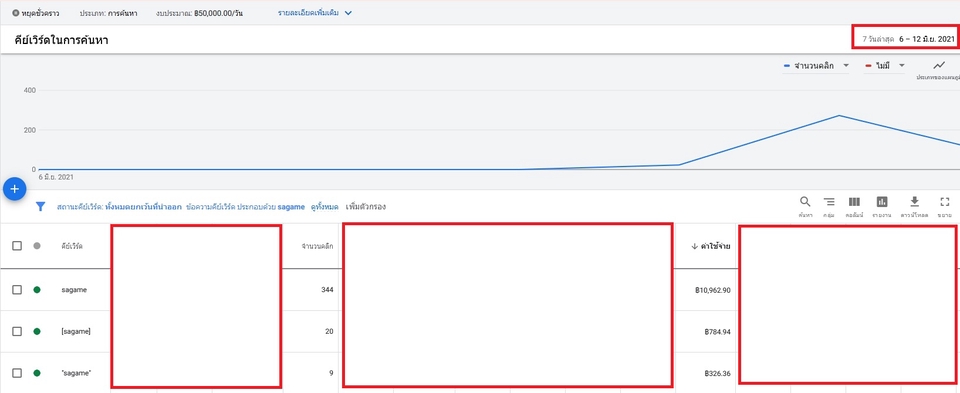Click the keyword text sagame

click(74, 290)
